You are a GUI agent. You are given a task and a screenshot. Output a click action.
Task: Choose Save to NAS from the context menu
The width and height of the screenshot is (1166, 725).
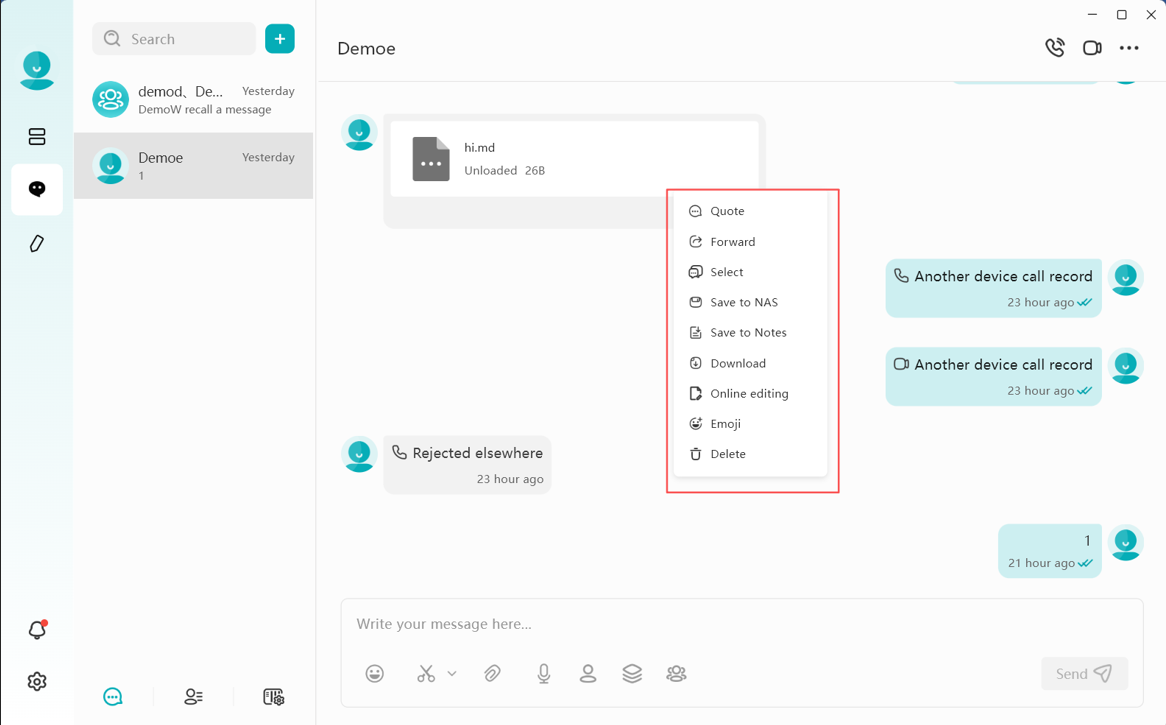tap(750, 303)
